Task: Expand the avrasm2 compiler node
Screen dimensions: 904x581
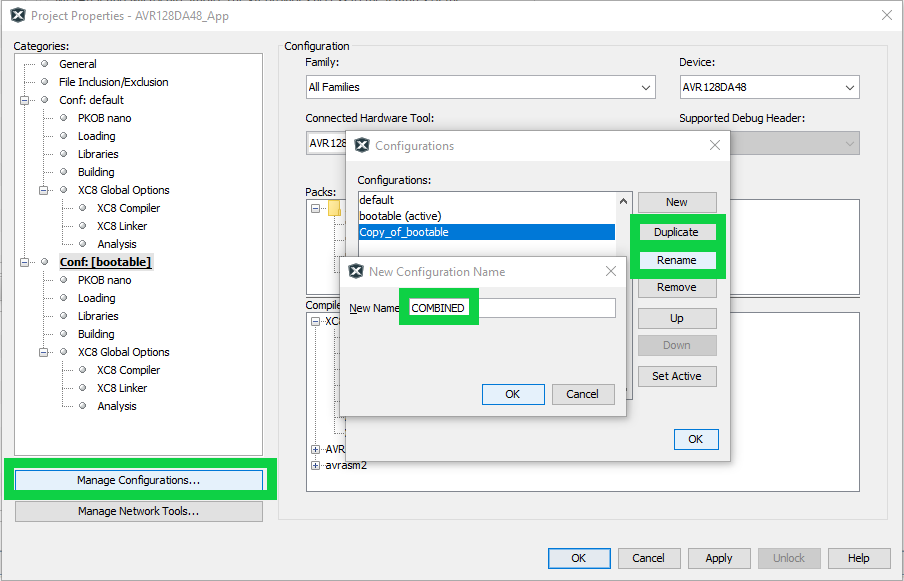Action: (316, 466)
